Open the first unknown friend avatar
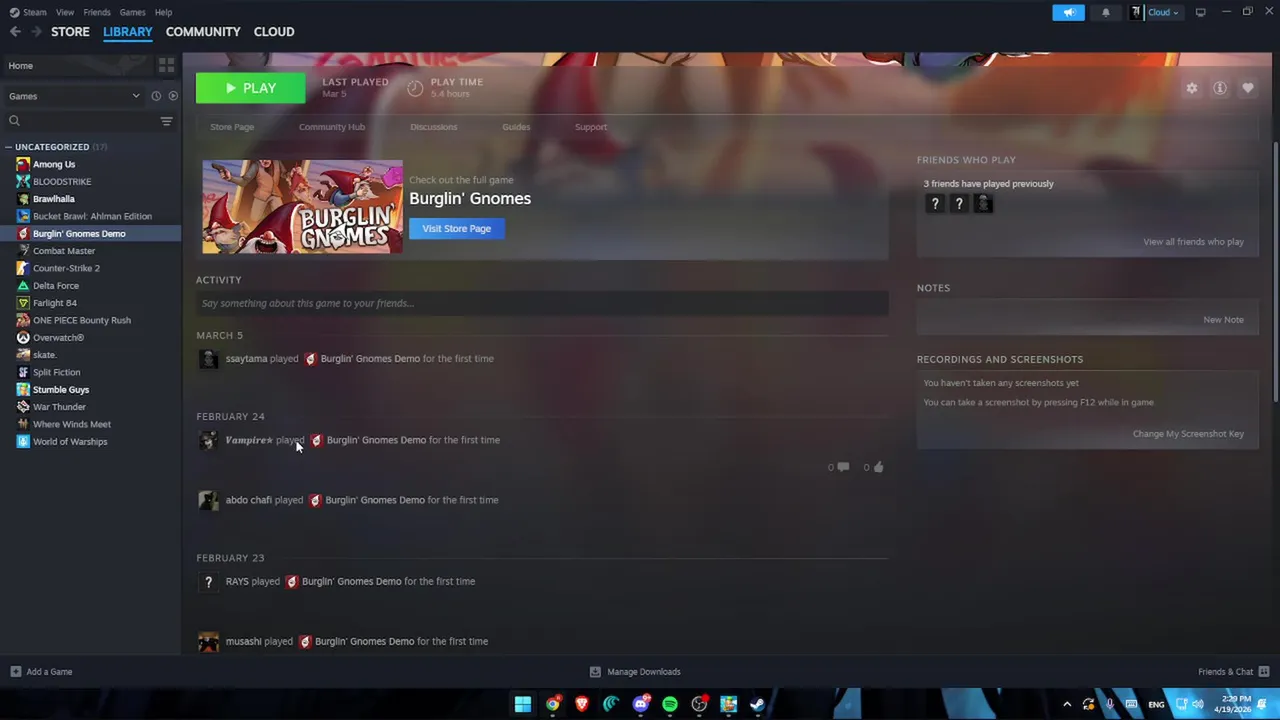 click(x=935, y=204)
